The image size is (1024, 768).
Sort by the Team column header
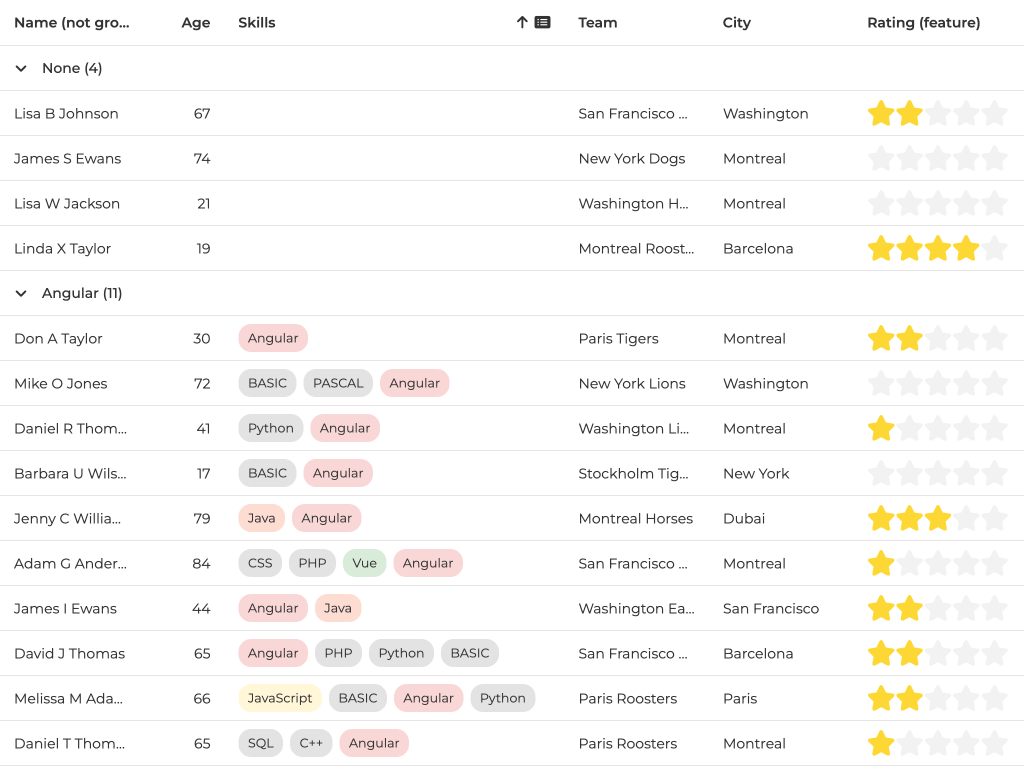(597, 22)
